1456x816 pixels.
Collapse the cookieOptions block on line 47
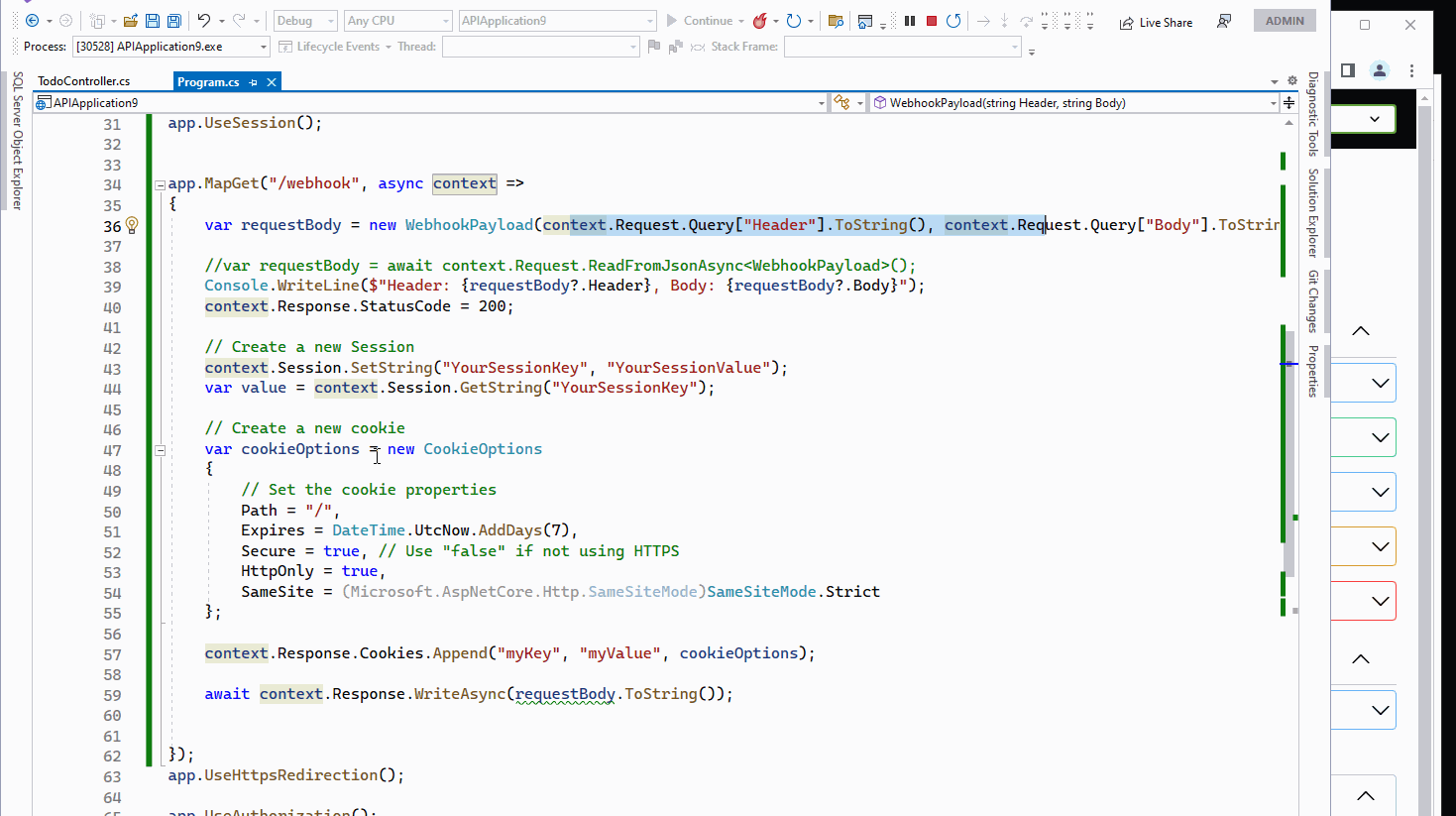[x=160, y=449]
